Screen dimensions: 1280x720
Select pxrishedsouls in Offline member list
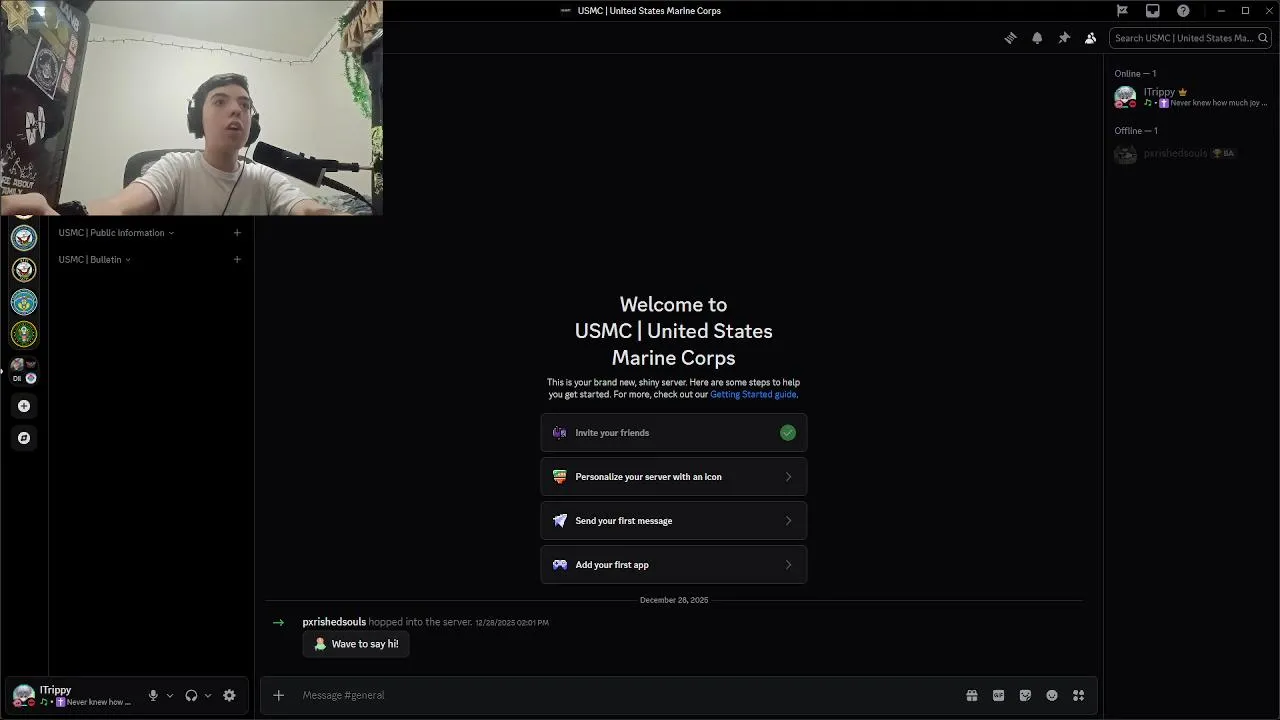(1191, 154)
